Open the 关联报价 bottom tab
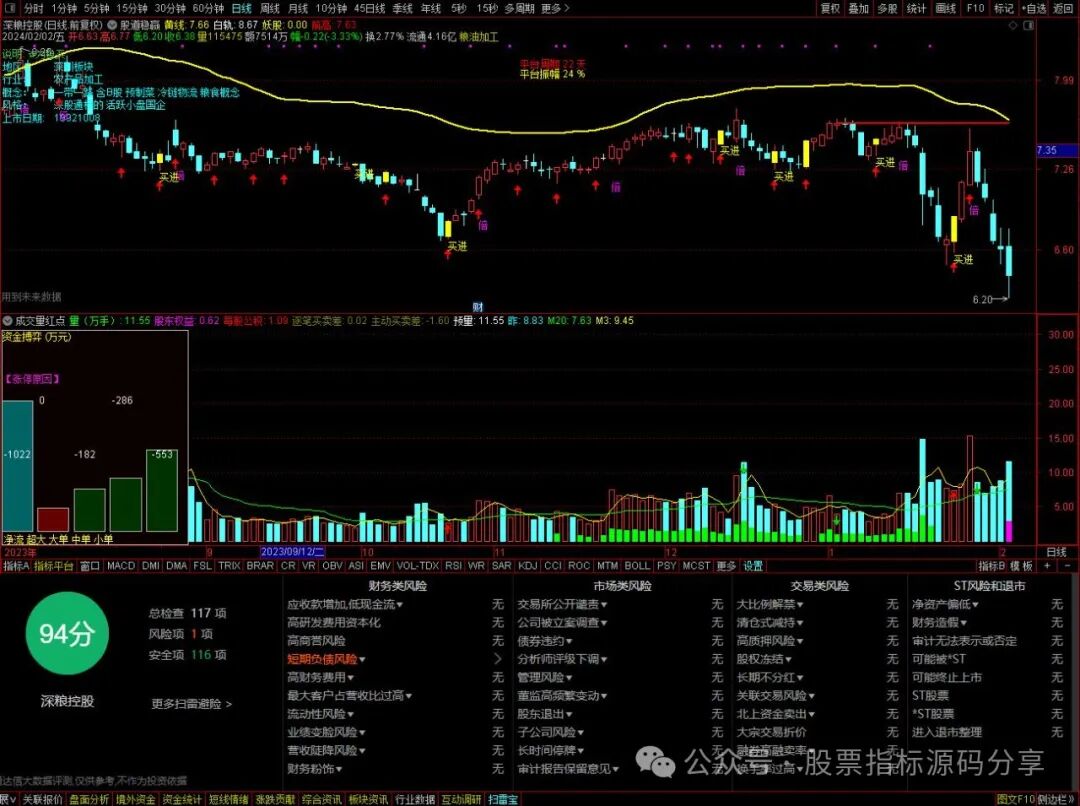 pyautogui.click(x=43, y=799)
